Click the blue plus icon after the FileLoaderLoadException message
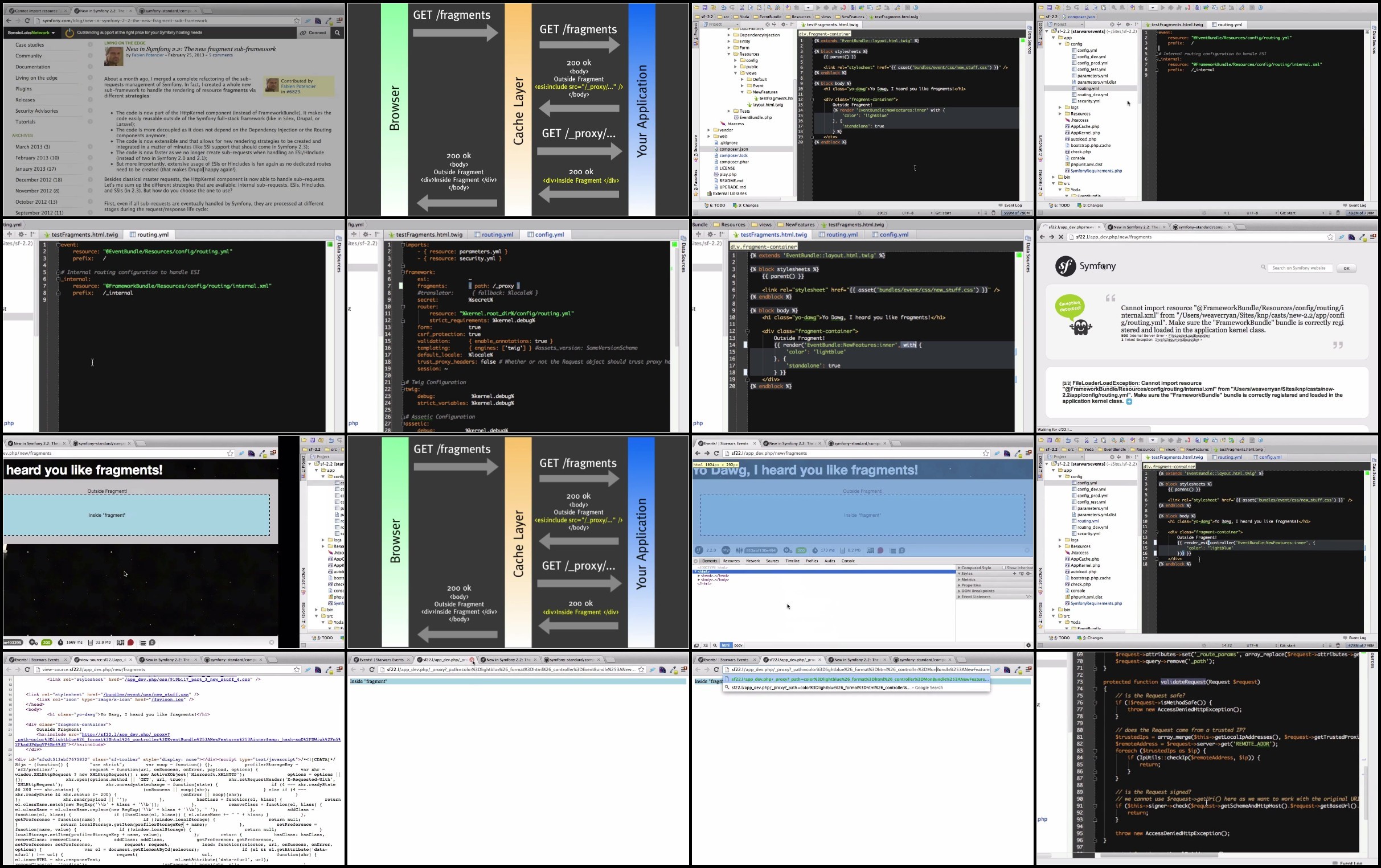Screen dimensions: 1381x868 [x=1129, y=402]
